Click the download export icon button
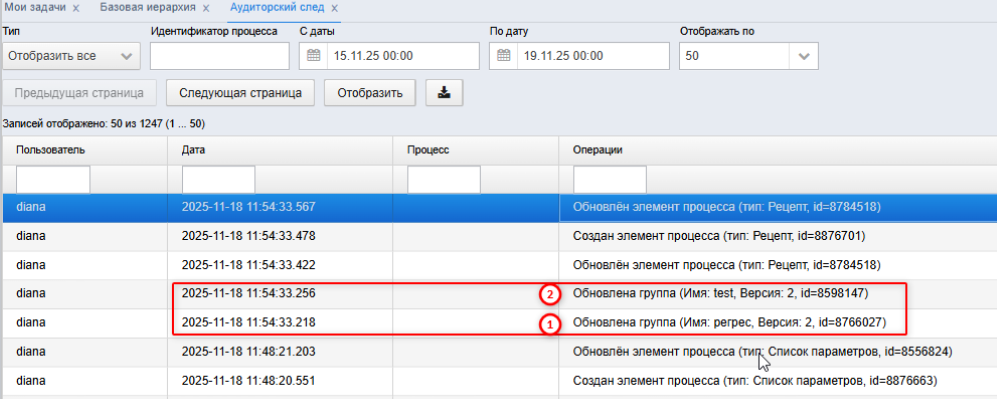This screenshot has width=997, height=399. [x=444, y=93]
